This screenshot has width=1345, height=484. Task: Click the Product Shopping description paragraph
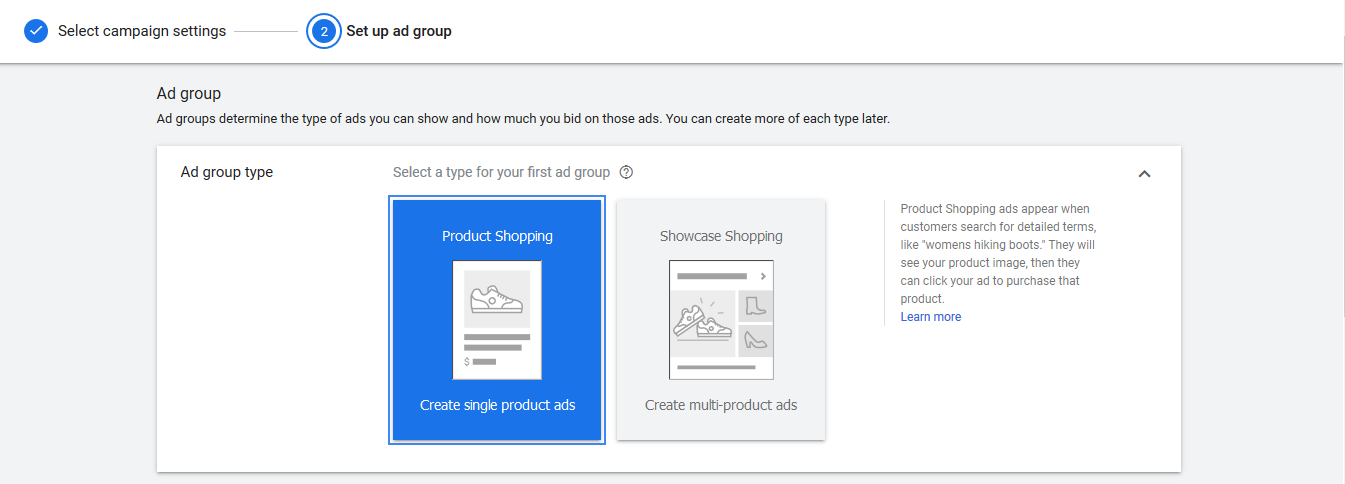(998, 254)
